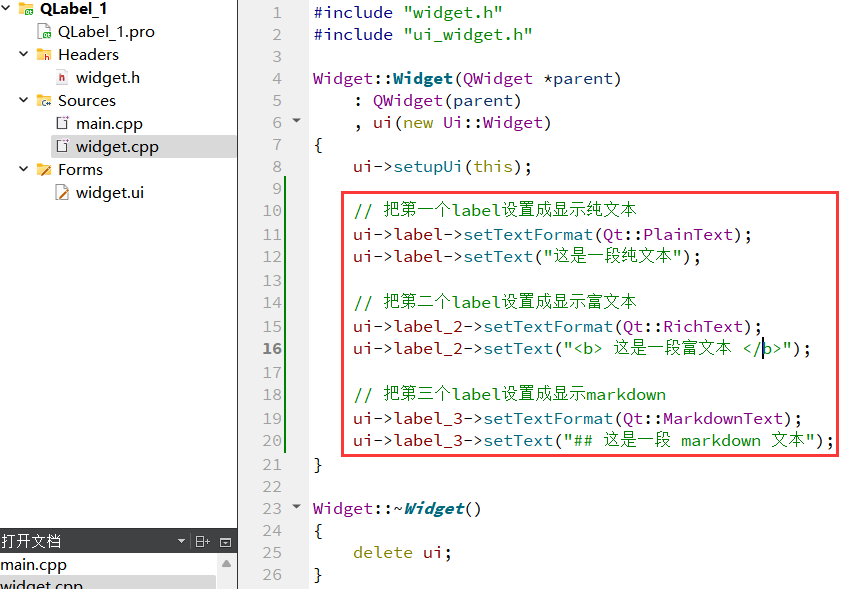Viewport: 844px width, 589px height.
Task: Click the string "这是一段纯文本"
Action: [613, 256]
